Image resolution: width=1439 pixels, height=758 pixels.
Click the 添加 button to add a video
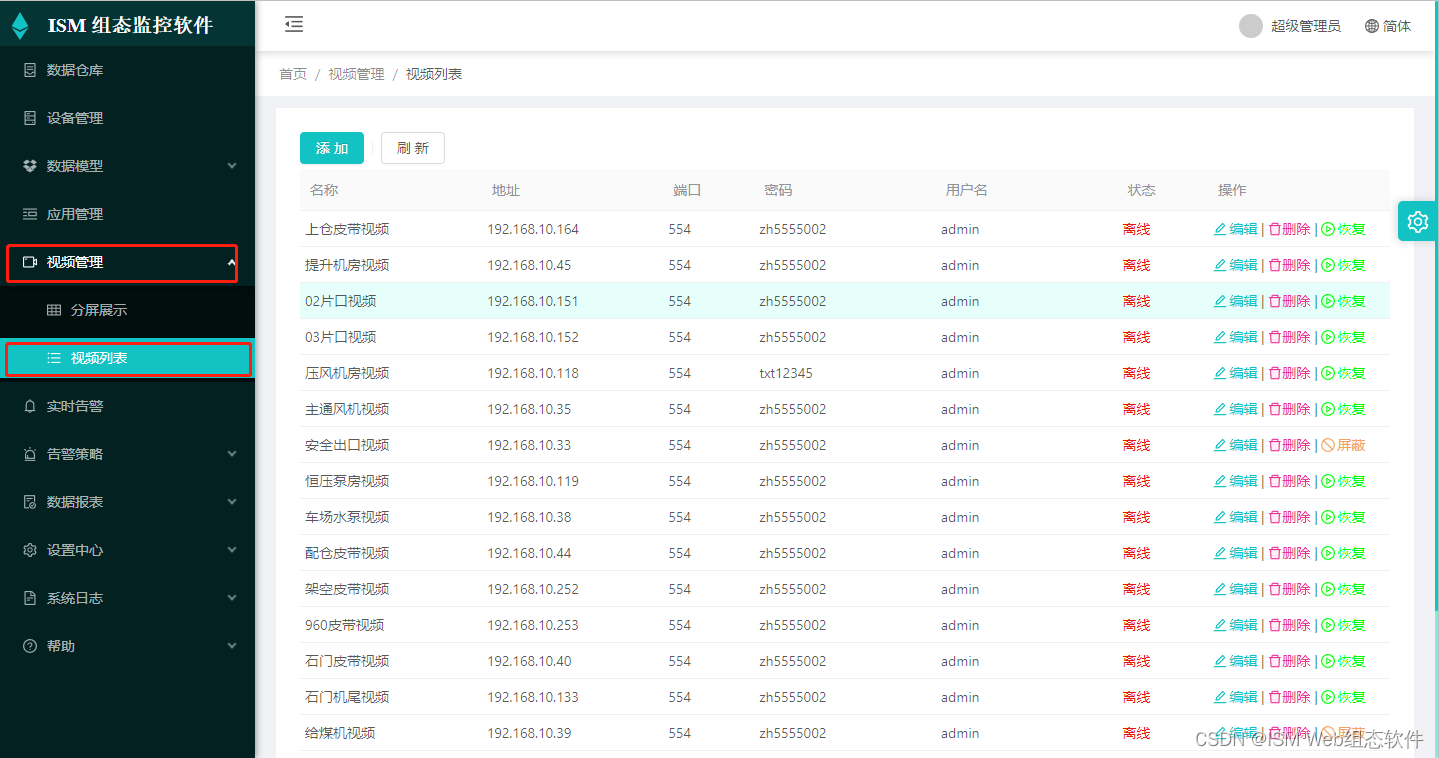pyautogui.click(x=331, y=147)
